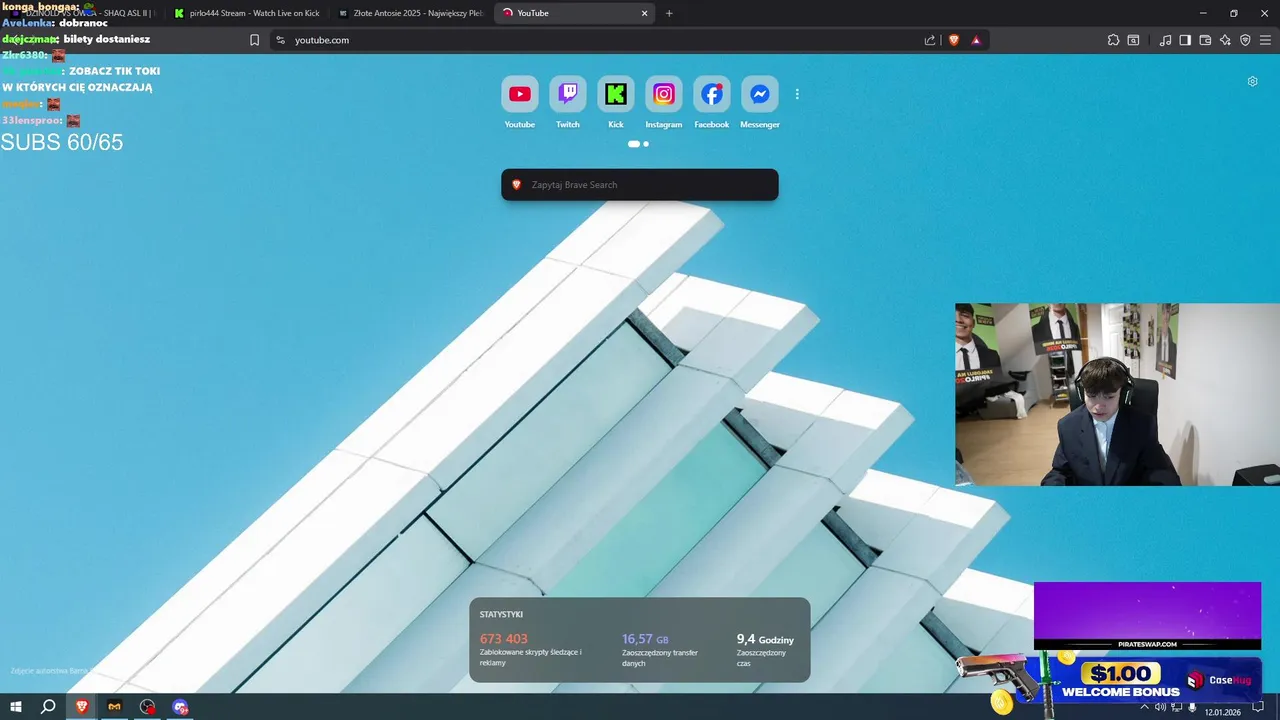Open the Instagram shortcut tile
Image resolution: width=1280 pixels, height=720 pixels.
[664, 102]
